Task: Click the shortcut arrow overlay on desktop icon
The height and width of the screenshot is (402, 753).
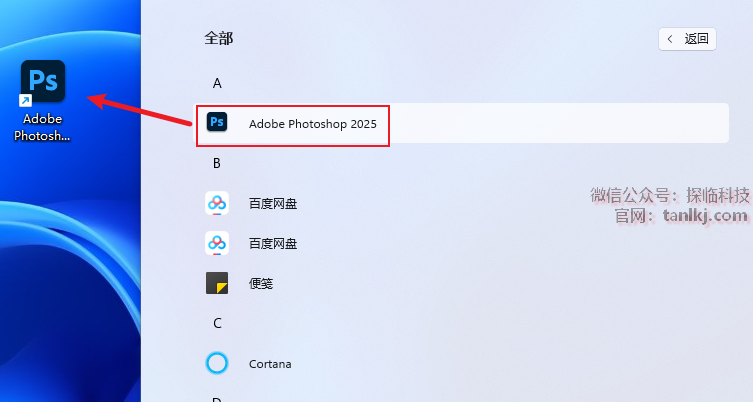Action: 25,100
